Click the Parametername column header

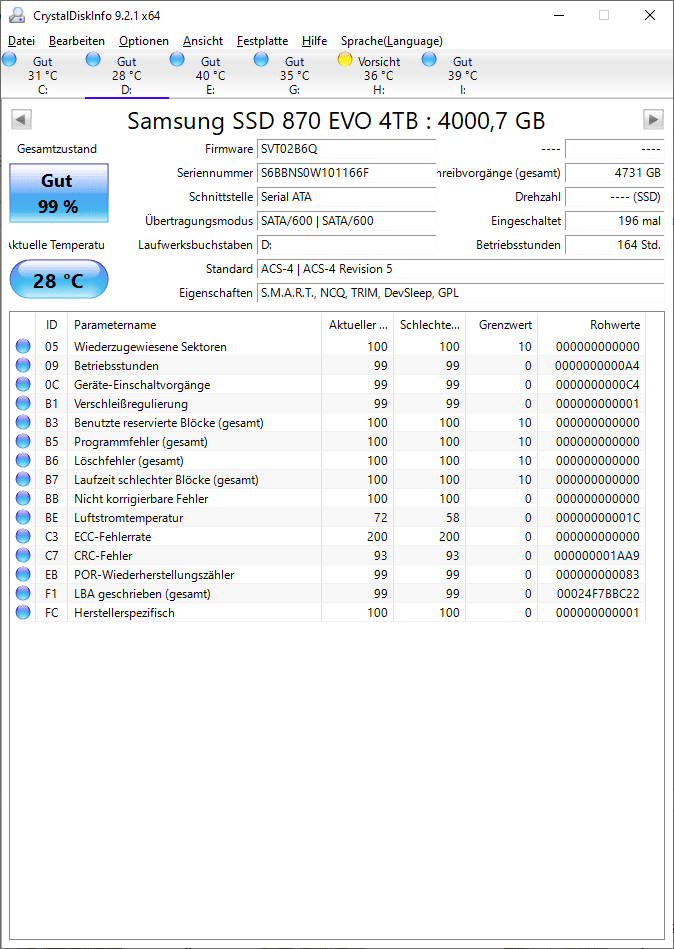[x=194, y=325]
